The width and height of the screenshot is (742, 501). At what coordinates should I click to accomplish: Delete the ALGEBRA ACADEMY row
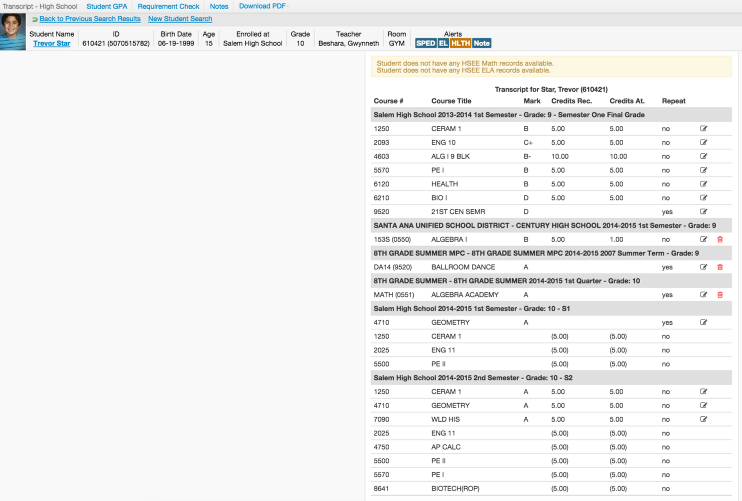coord(720,295)
